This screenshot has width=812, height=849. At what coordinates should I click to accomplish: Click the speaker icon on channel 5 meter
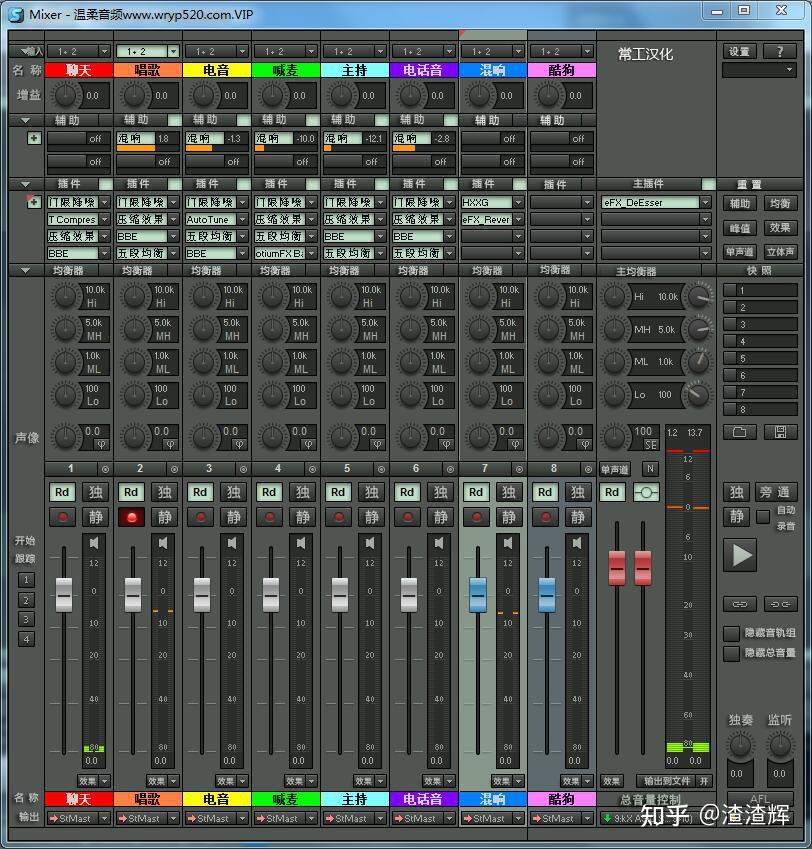coord(370,543)
